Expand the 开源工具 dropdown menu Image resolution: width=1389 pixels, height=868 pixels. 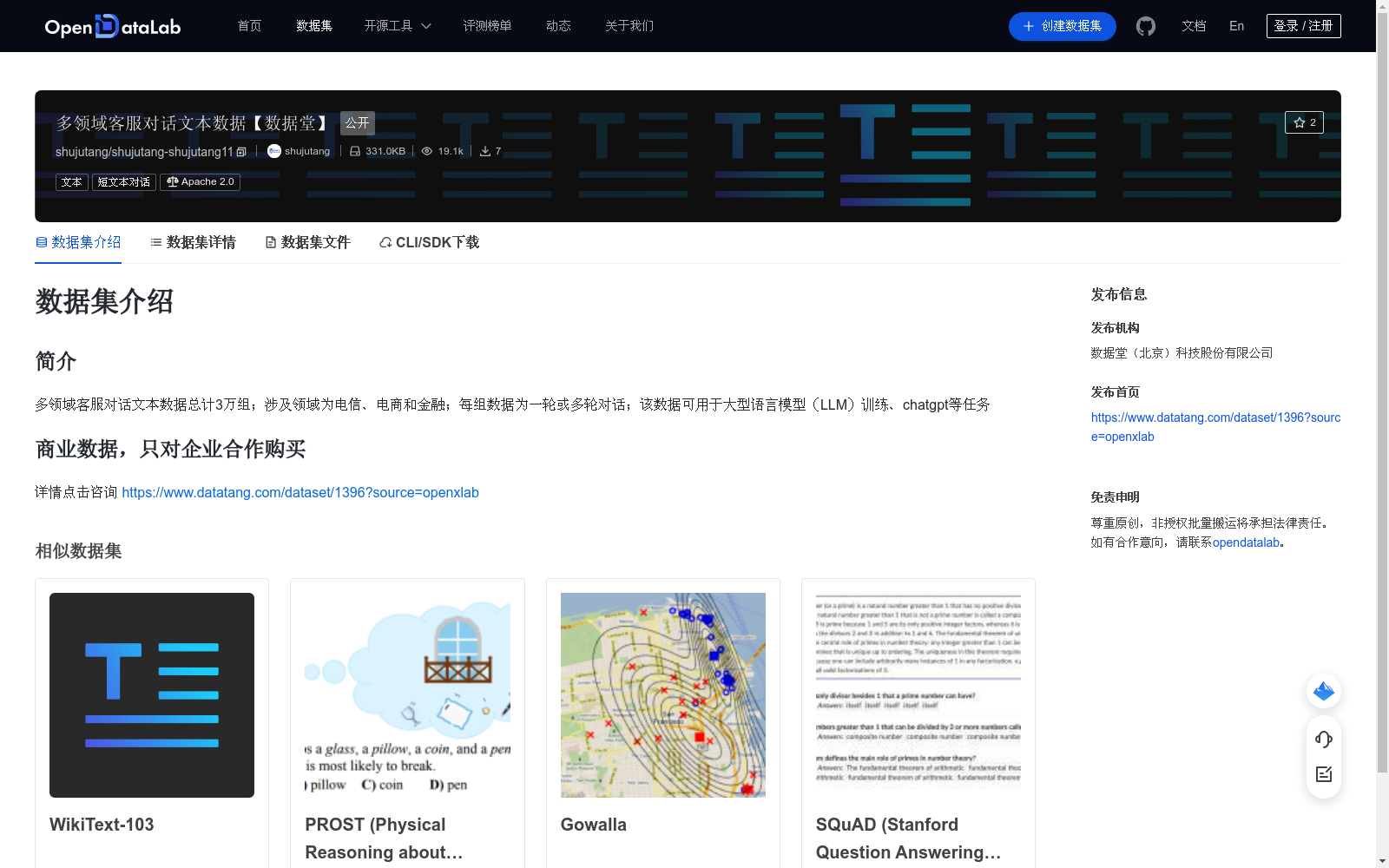click(398, 26)
